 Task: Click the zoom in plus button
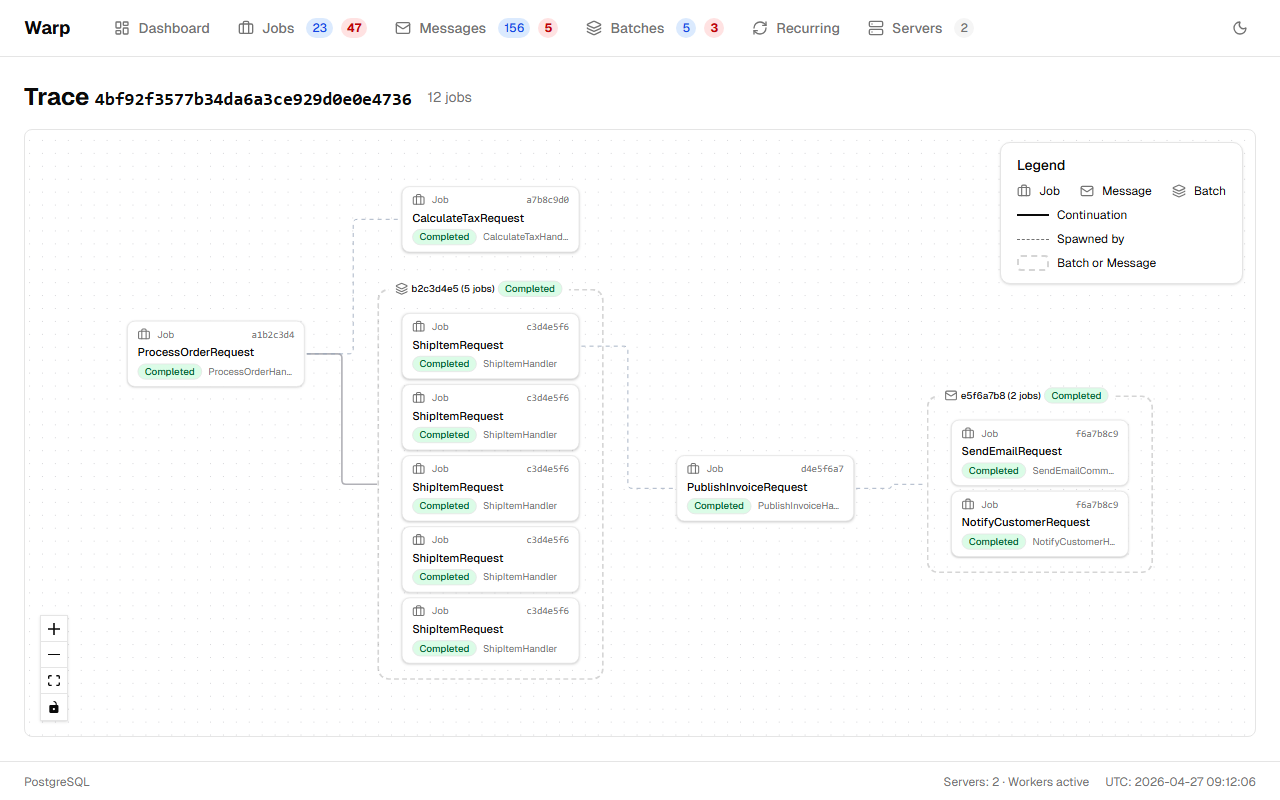[x=54, y=629]
